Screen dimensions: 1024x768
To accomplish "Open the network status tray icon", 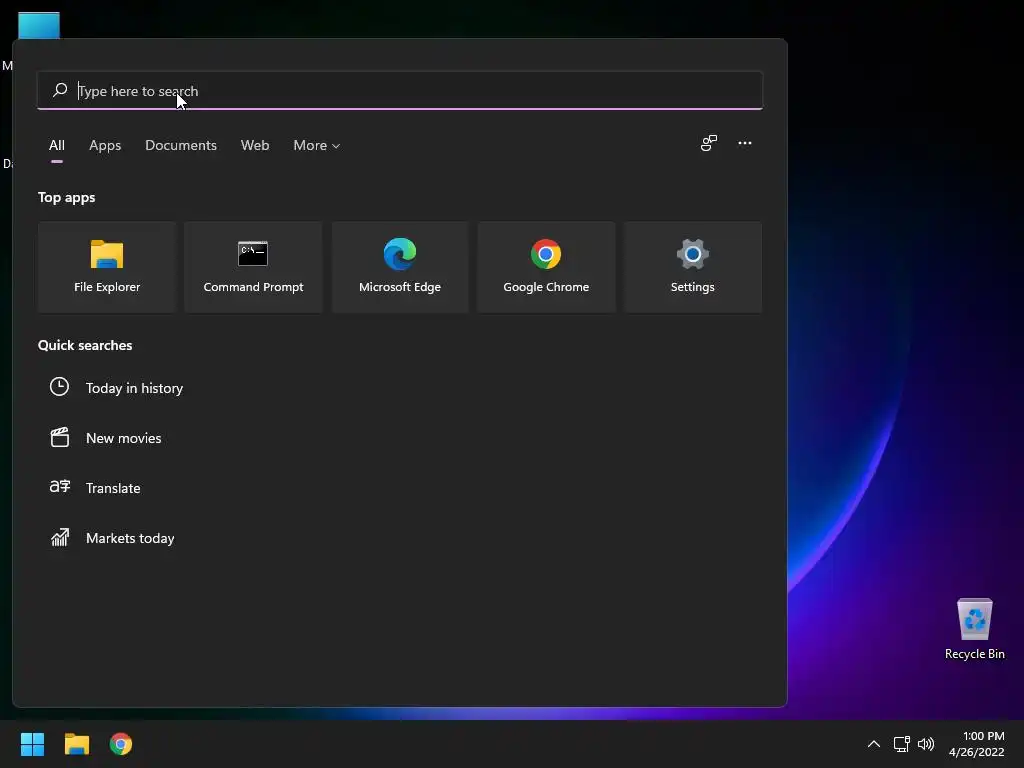I will tap(901, 744).
